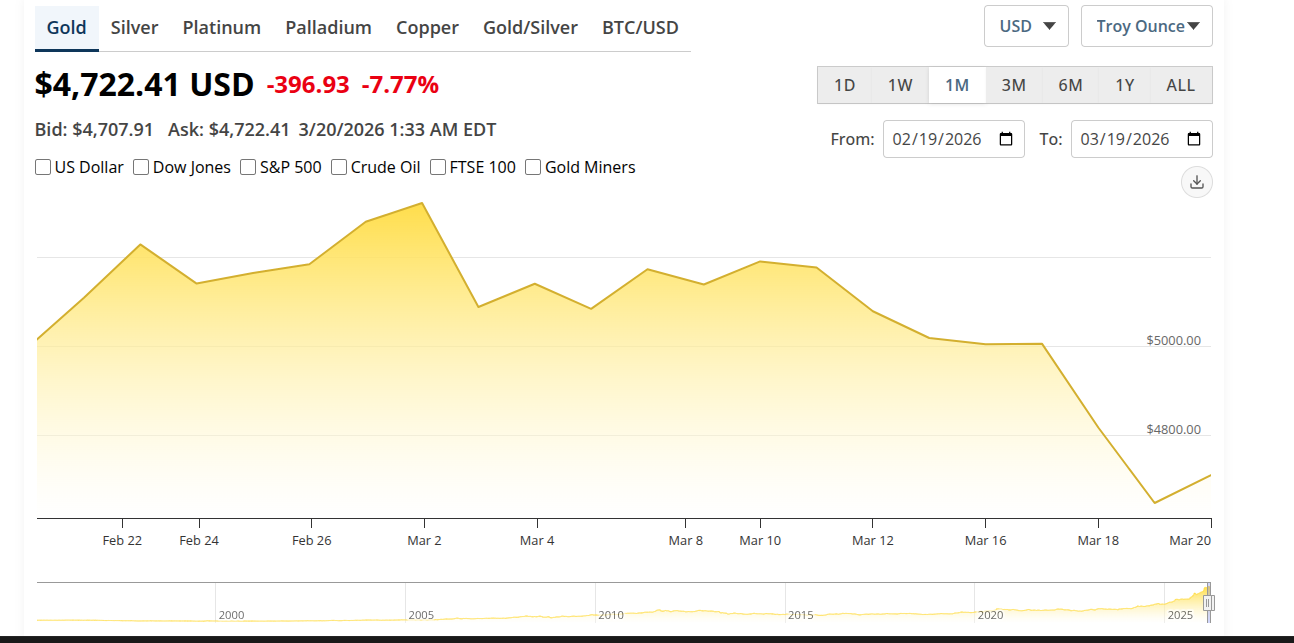
Task: Toggle Gold Miners comparison checkbox
Action: [533, 167]
